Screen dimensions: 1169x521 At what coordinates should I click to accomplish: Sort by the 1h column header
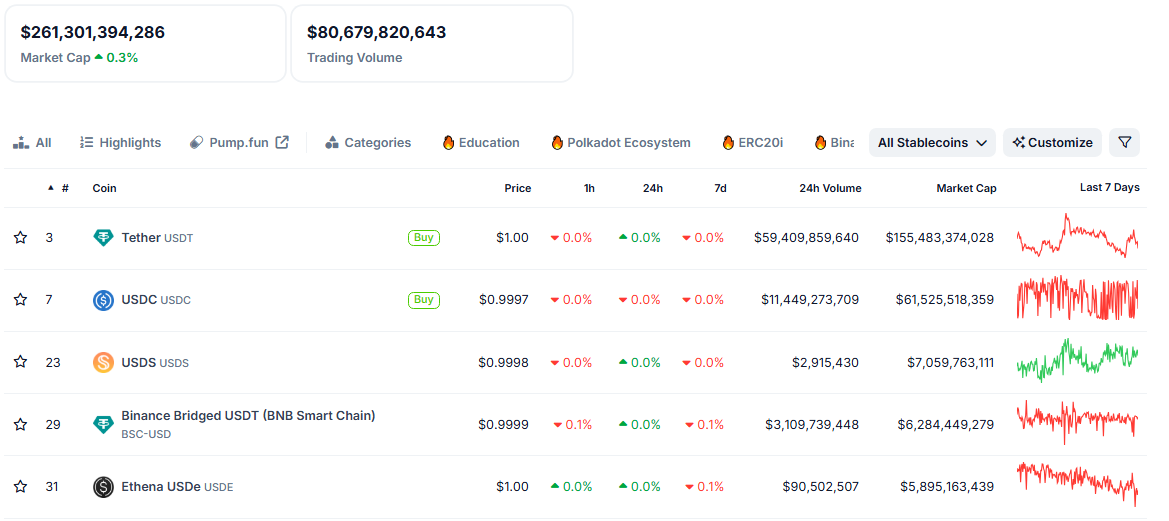click(589, 188)
